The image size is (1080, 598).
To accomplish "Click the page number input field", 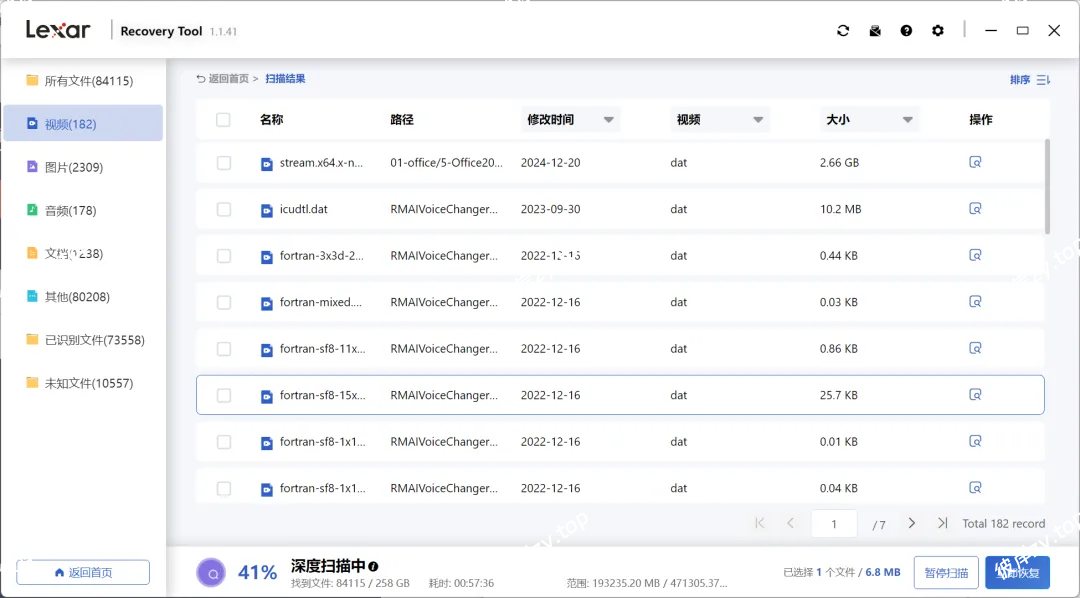I will pyautogui.click(x=834, y=523).
